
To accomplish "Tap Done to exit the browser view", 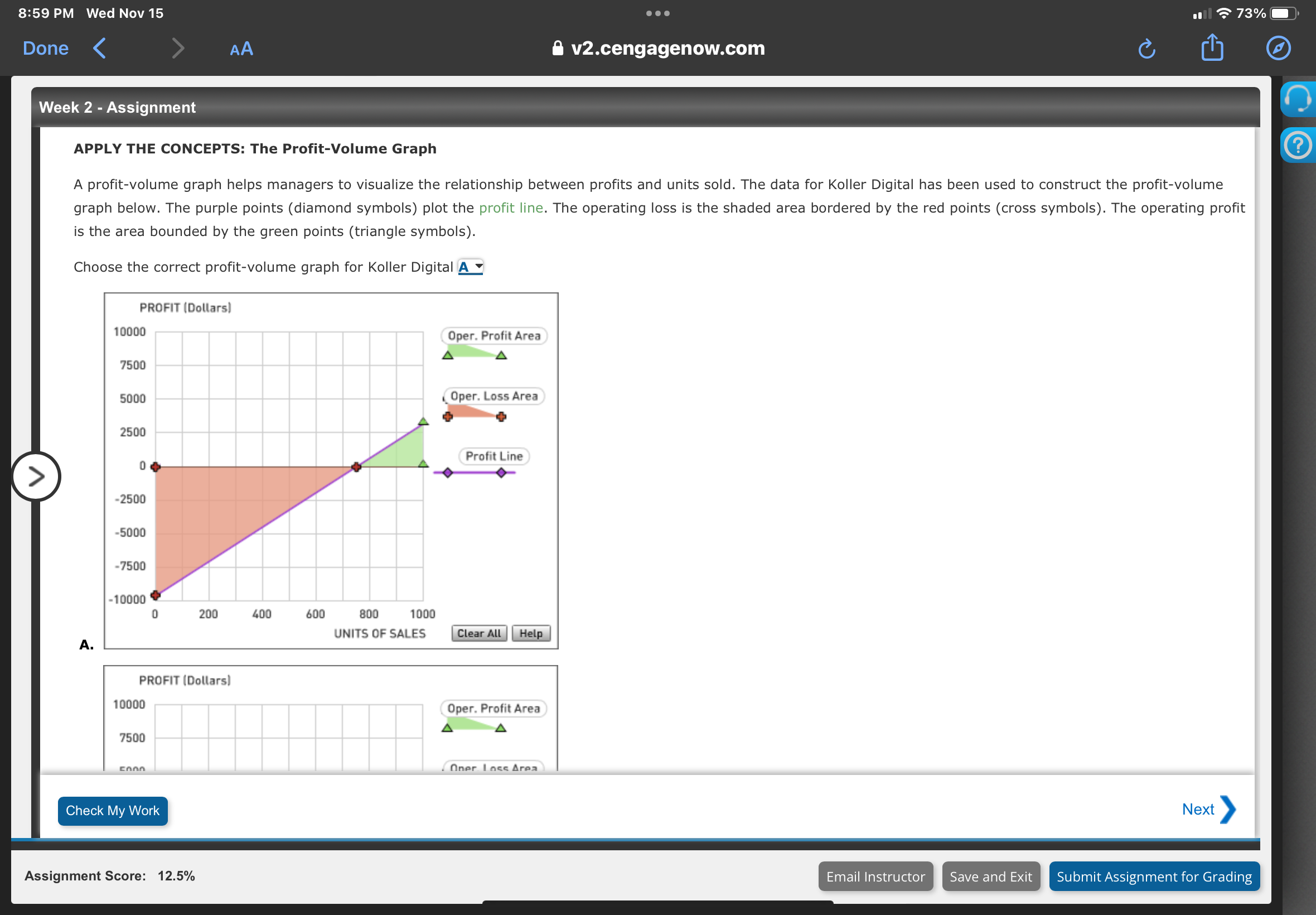I will (45, 48).
